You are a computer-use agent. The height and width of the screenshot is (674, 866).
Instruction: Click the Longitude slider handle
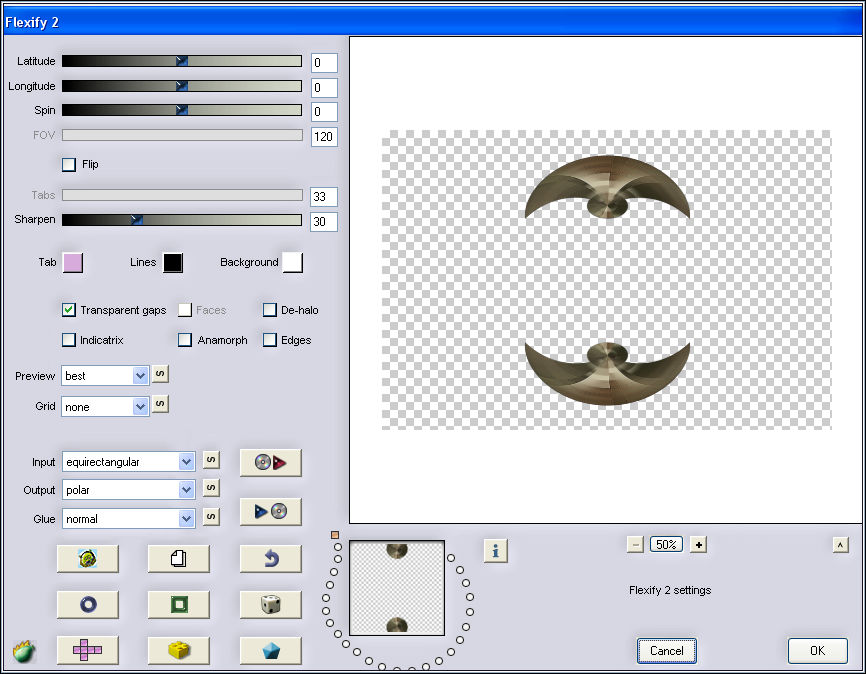click(182, 86)
